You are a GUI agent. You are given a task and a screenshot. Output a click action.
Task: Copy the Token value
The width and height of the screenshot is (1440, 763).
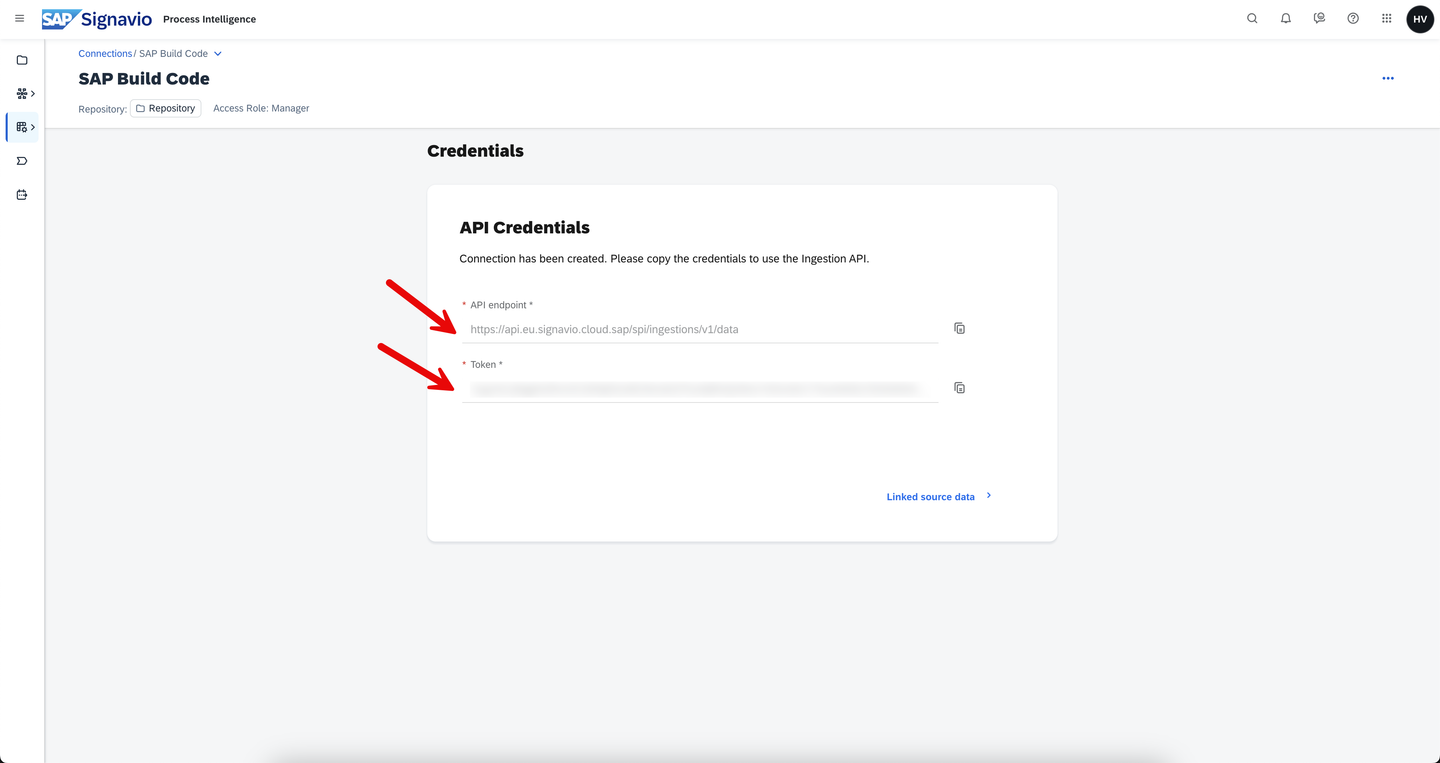[x=960, y=388]
